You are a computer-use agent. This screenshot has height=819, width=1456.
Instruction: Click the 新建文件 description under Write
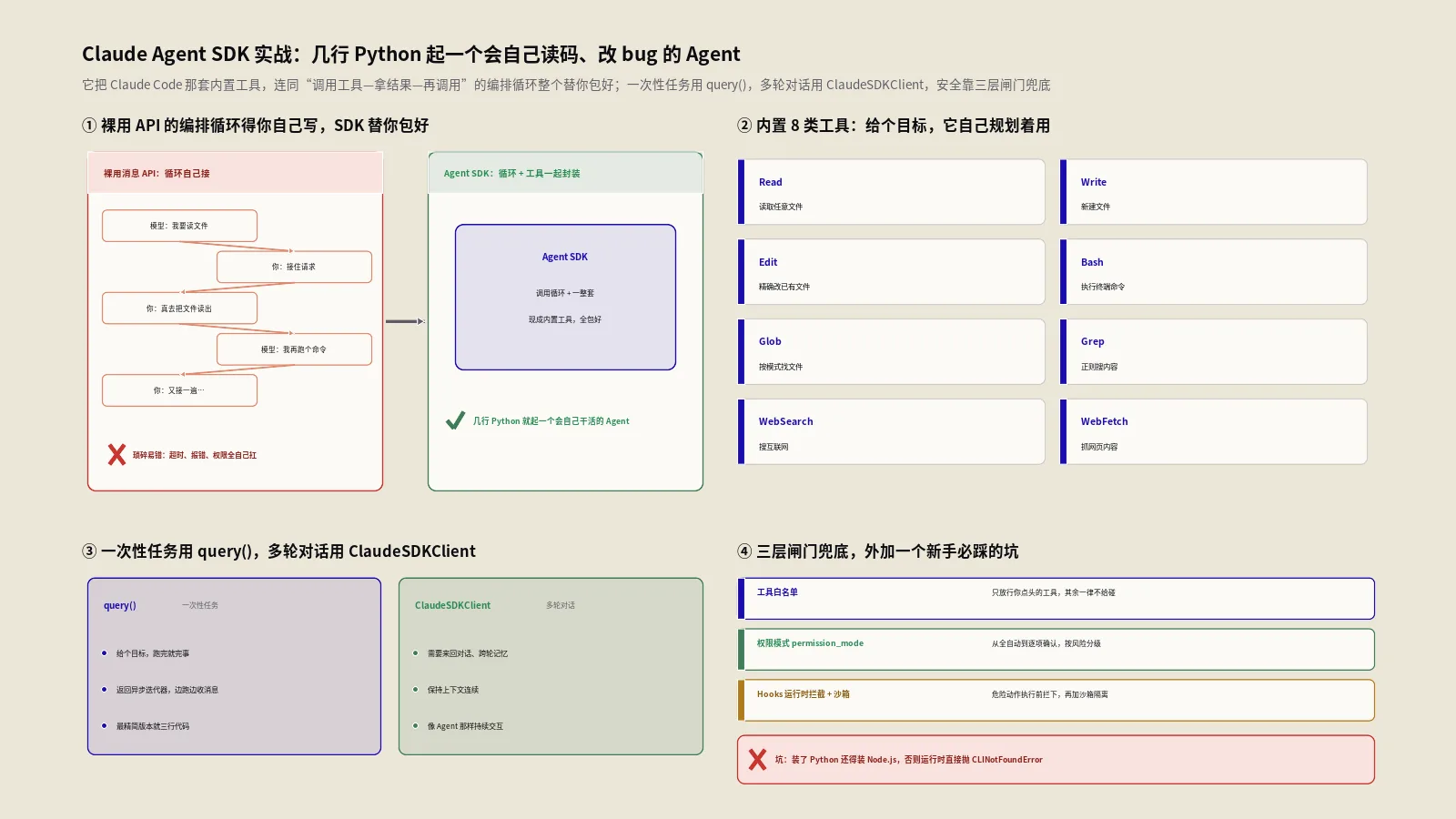pos(1096,207)
